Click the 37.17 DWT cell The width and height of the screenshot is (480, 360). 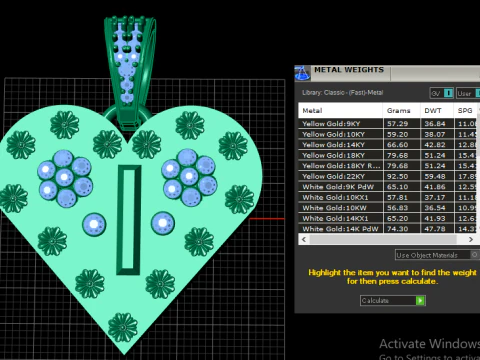[x=437, y=197]
